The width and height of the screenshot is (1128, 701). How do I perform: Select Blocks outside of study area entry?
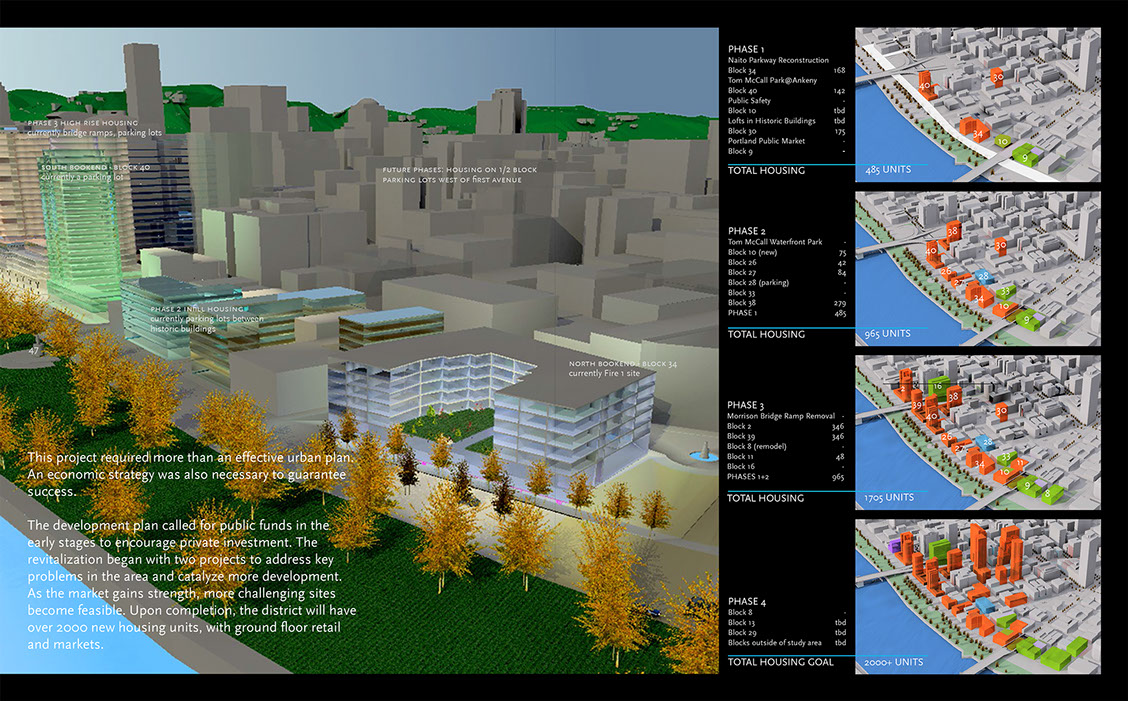pos(774,643)
